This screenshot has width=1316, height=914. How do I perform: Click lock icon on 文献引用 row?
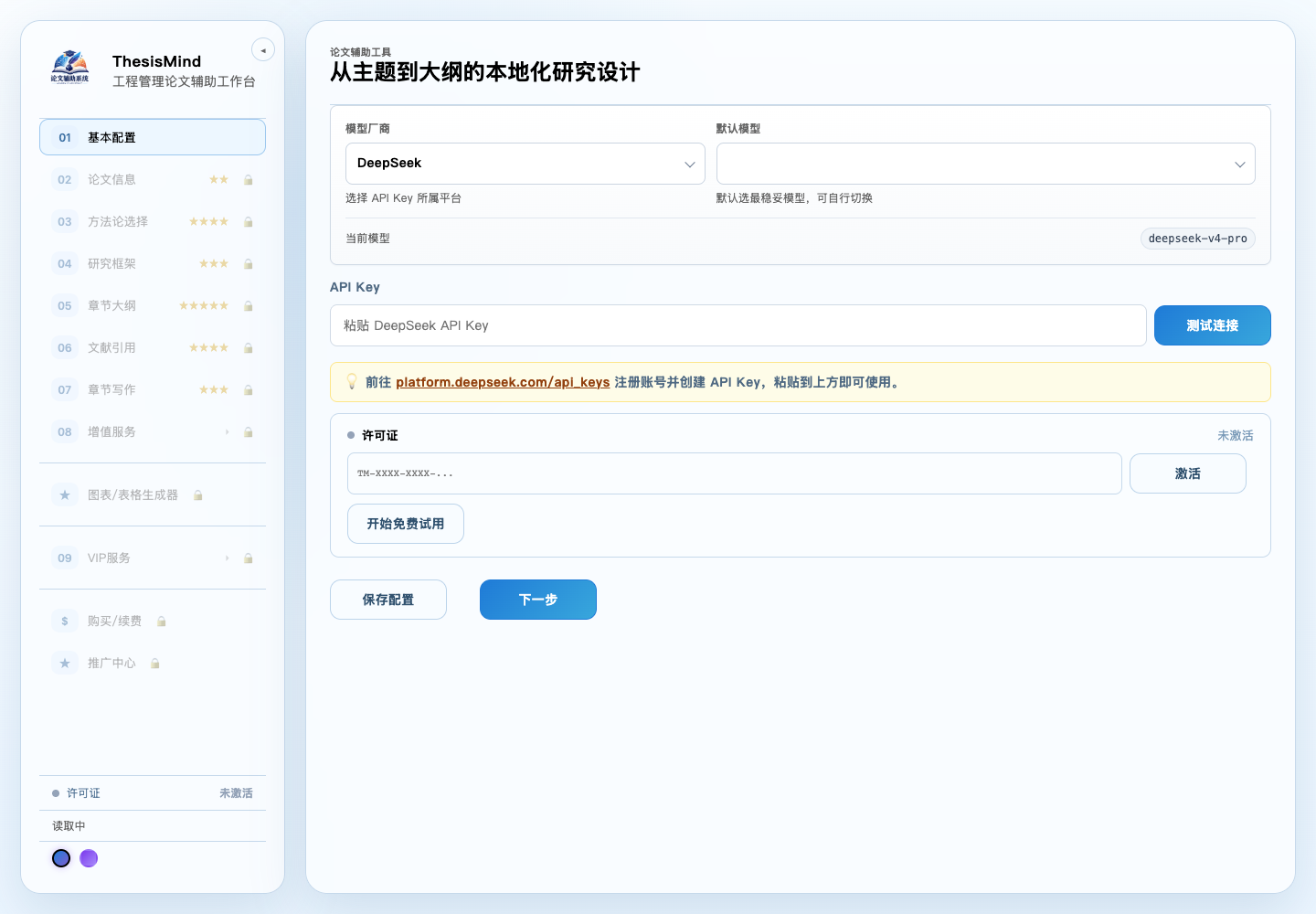coord(249,348)
